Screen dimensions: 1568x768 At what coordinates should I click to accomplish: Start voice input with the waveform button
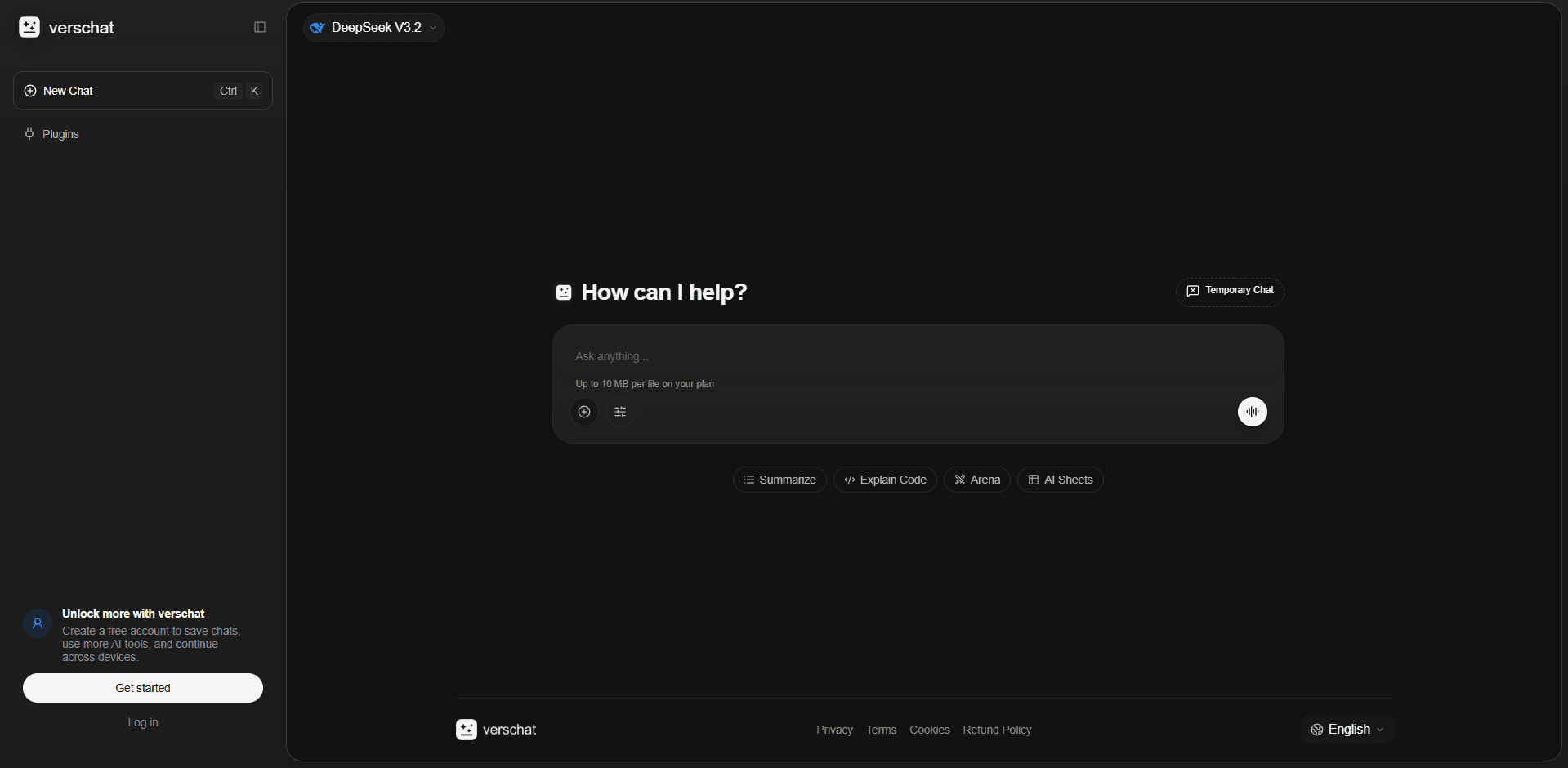click(x=1252, y=412)
